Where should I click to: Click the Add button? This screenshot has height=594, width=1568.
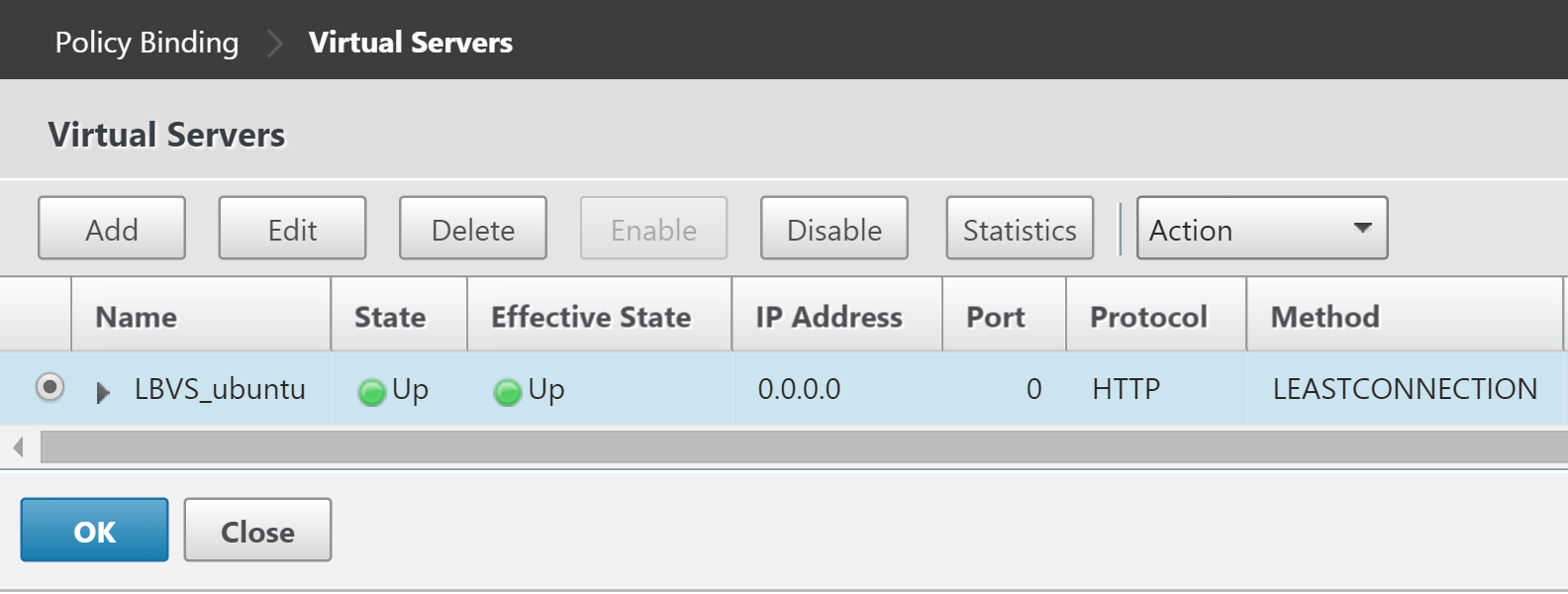click(x=112, y=229)
